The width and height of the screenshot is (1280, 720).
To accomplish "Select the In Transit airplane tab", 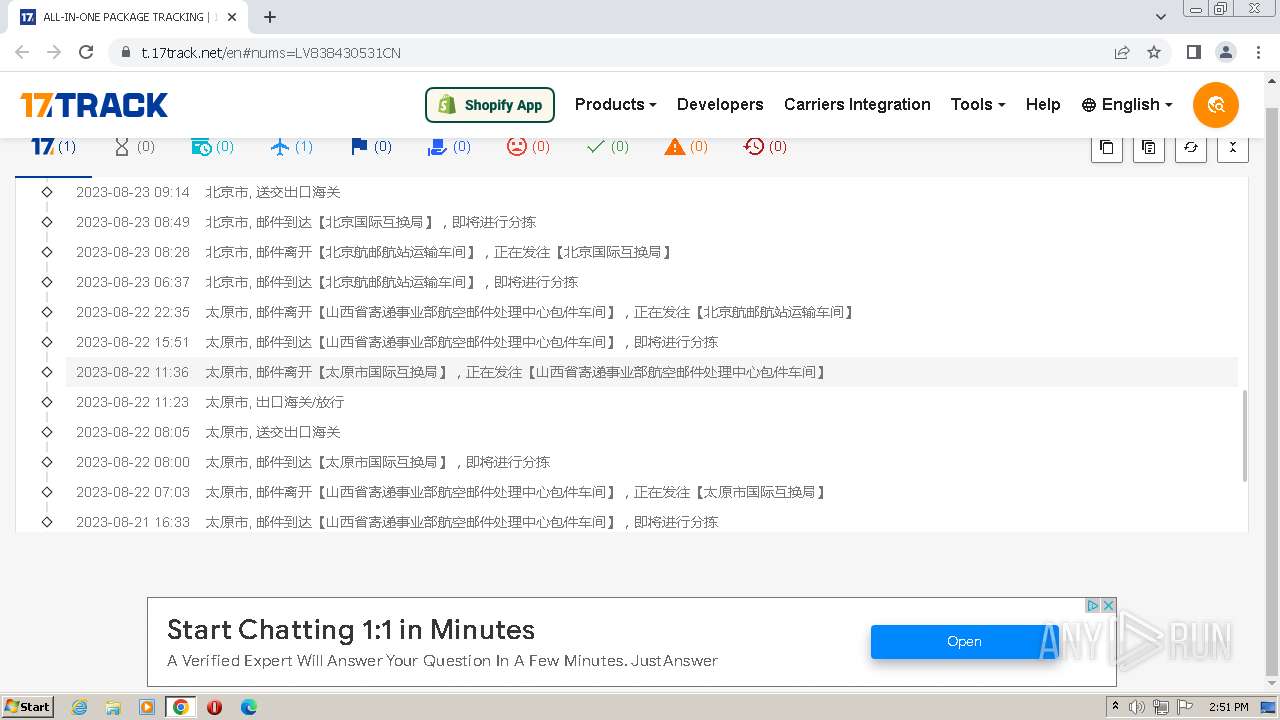I will click(x=291, y=146).
